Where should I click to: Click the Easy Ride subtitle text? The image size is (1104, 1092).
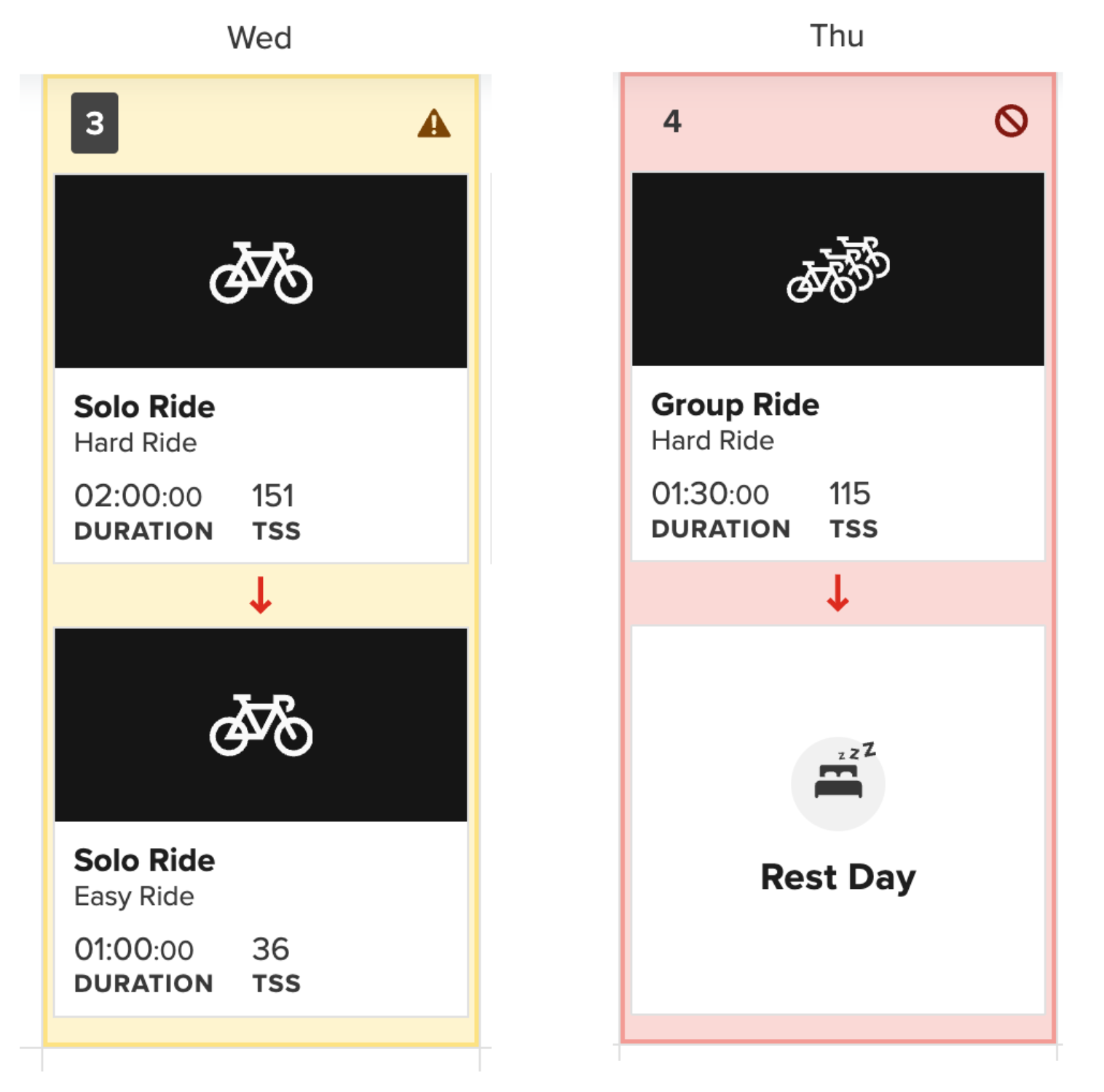(x=133, y=895)
